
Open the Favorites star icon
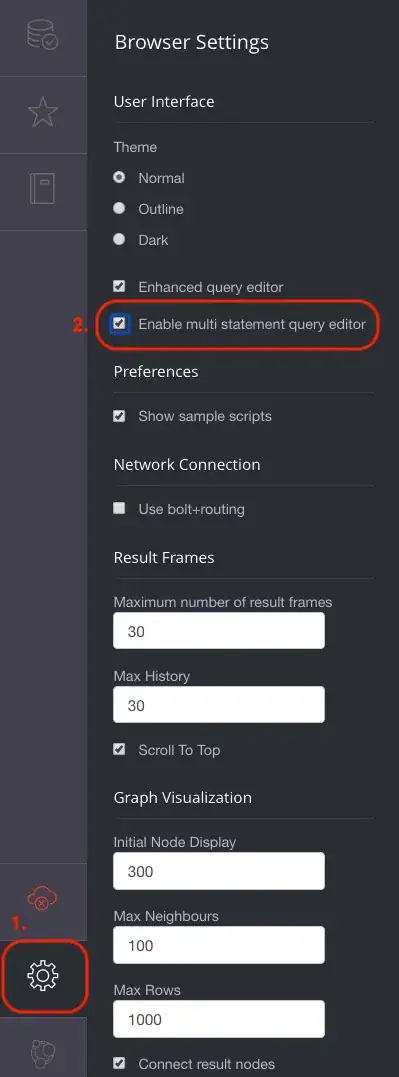coord(43,113)
